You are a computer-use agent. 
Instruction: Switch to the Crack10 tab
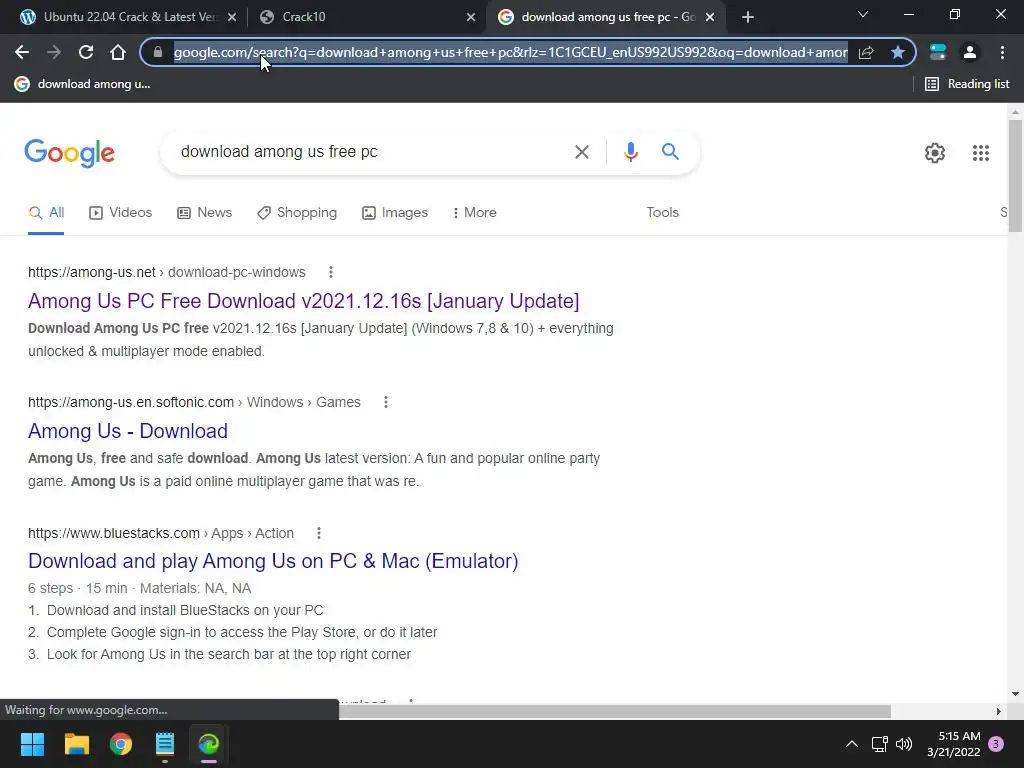(359, 17)
